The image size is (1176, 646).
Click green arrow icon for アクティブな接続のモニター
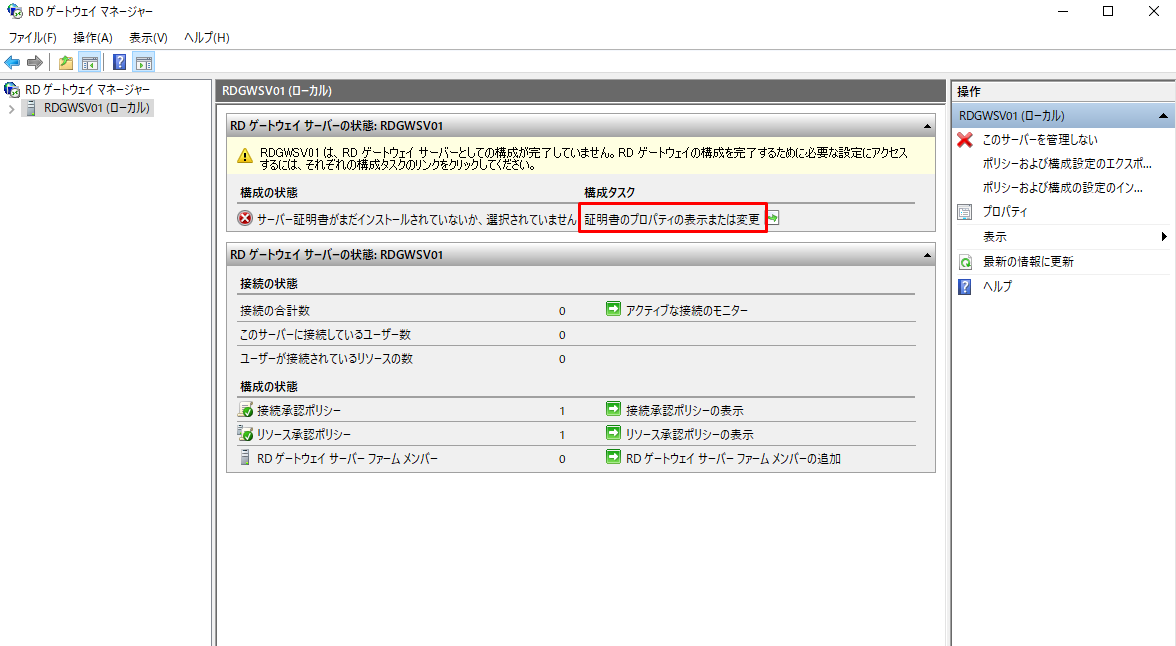click(614, 309)
